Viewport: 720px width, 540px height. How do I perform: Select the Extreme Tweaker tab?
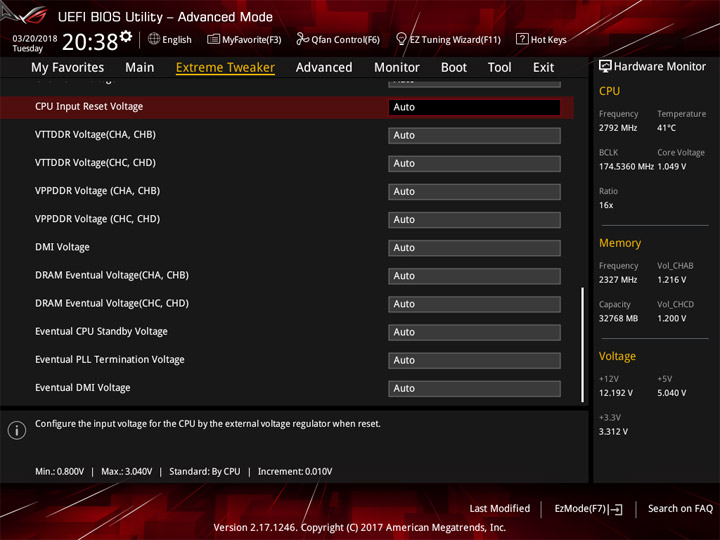click(225, 68)
